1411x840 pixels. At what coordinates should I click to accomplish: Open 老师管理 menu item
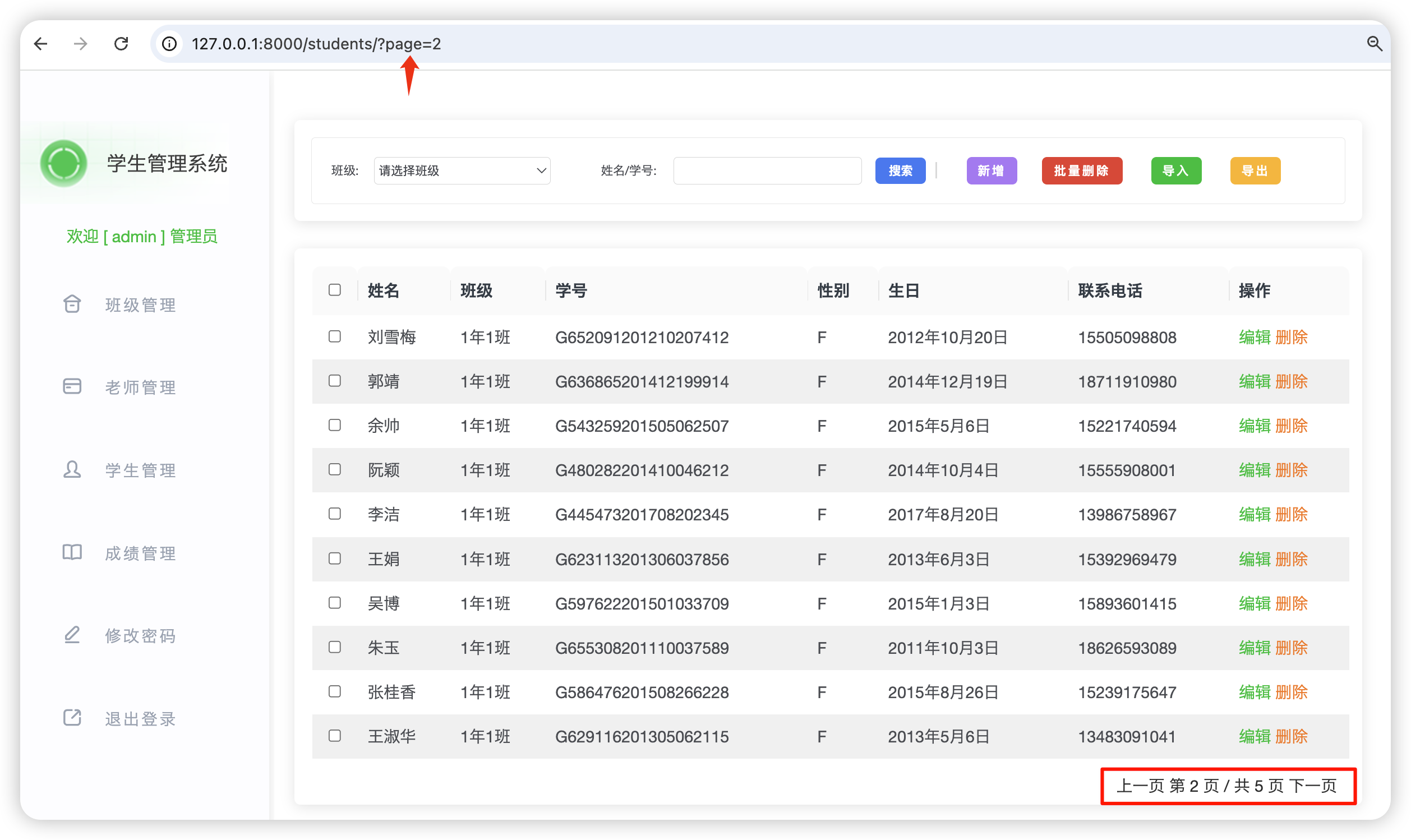pos(140,387)
